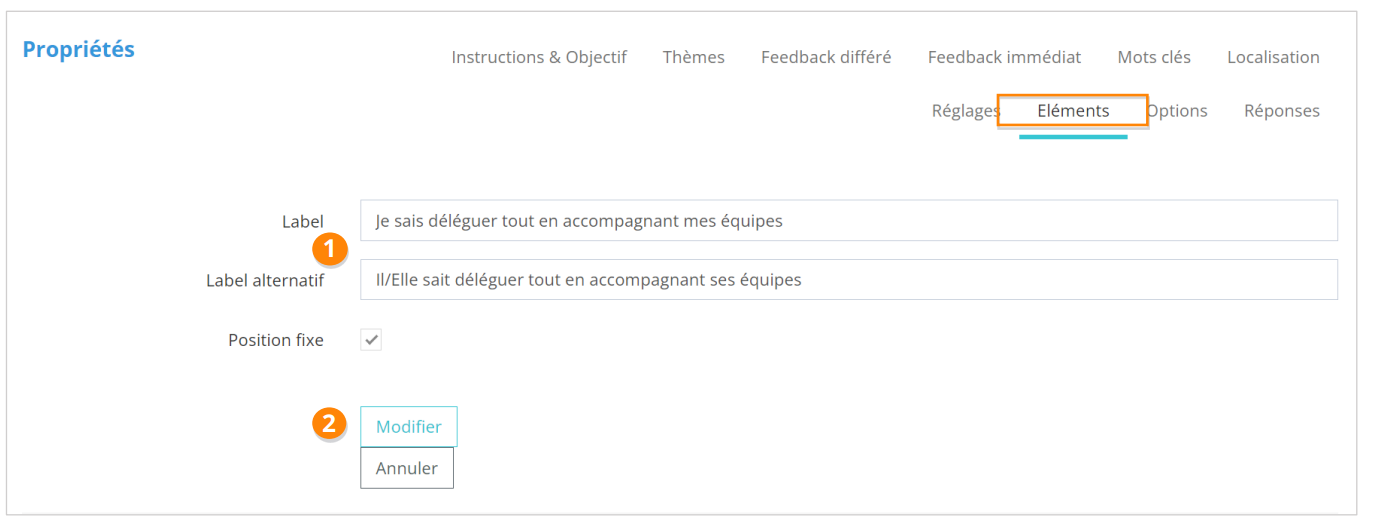The height and width of the screenshot is (521, 1373).
Task: Go to the Feedback immédiat tab
Action: pyautogui.click(x=1004, y=57)
